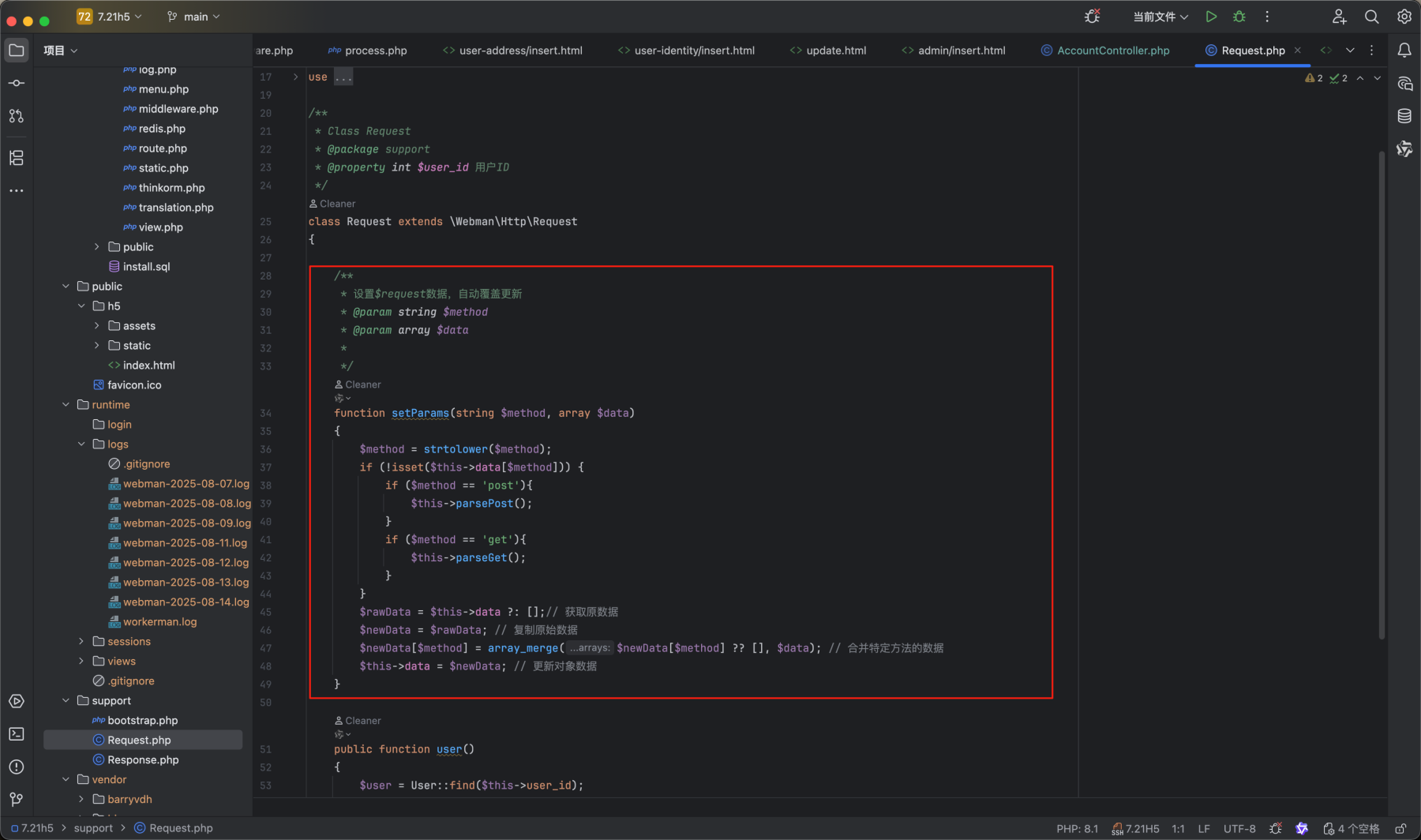Click the UTF-8 encoding selector
1421x840 pixels.
click(1239, 828)
